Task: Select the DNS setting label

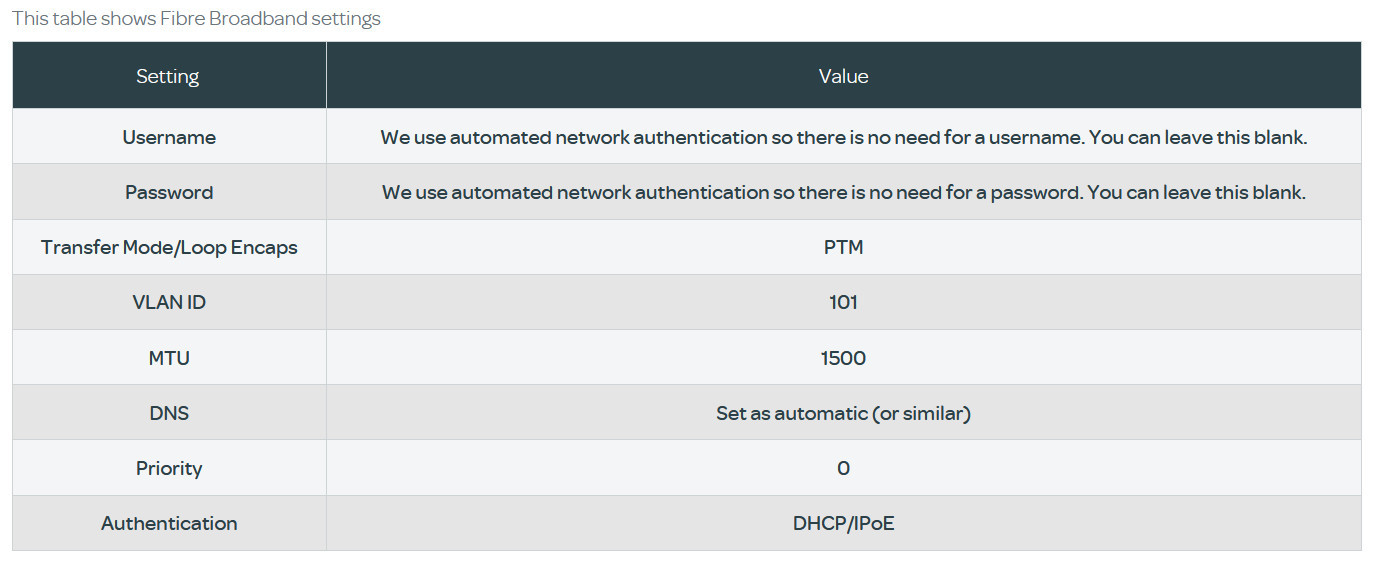Action: click(169, 413)
